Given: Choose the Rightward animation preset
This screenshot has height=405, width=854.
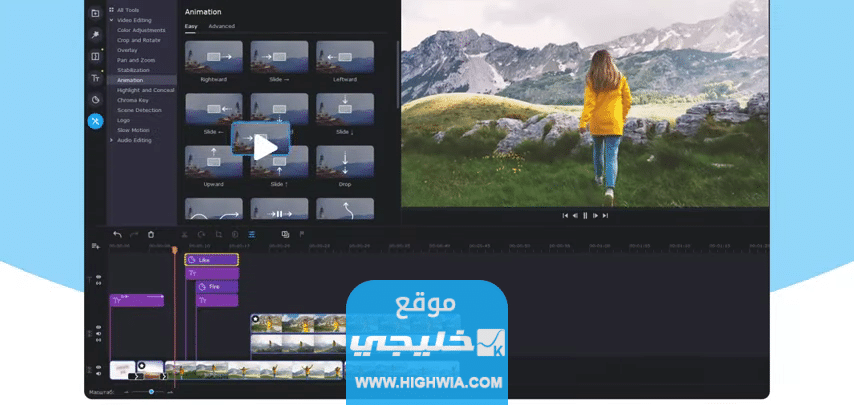Looking at the screenshot, I should pos(214,57).
